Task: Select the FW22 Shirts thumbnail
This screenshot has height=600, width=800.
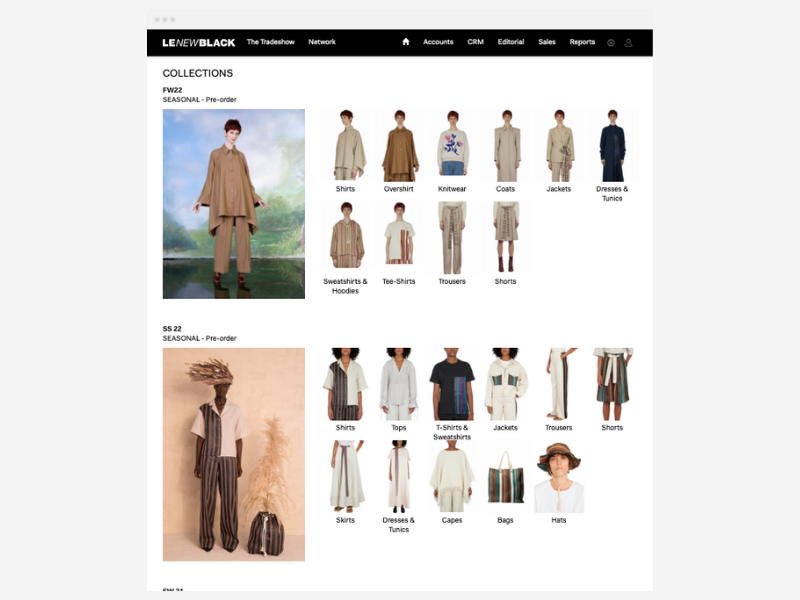Action: pyautogui.click(x=345, y=145)
